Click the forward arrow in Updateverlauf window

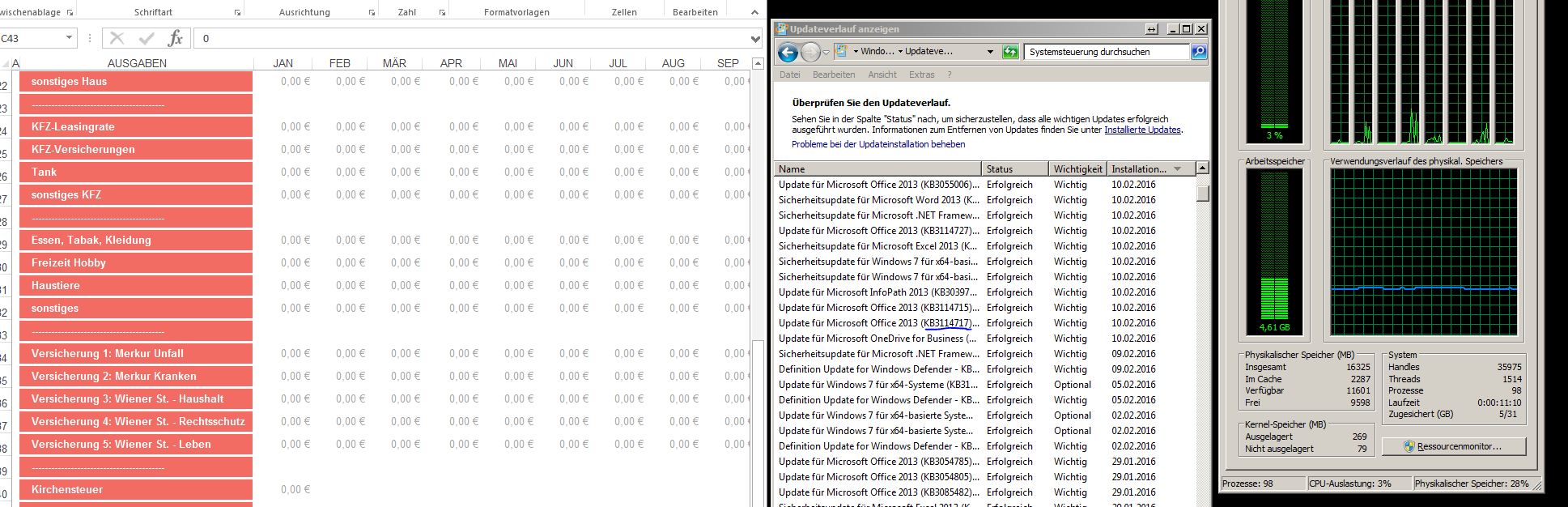click(810, 53)
